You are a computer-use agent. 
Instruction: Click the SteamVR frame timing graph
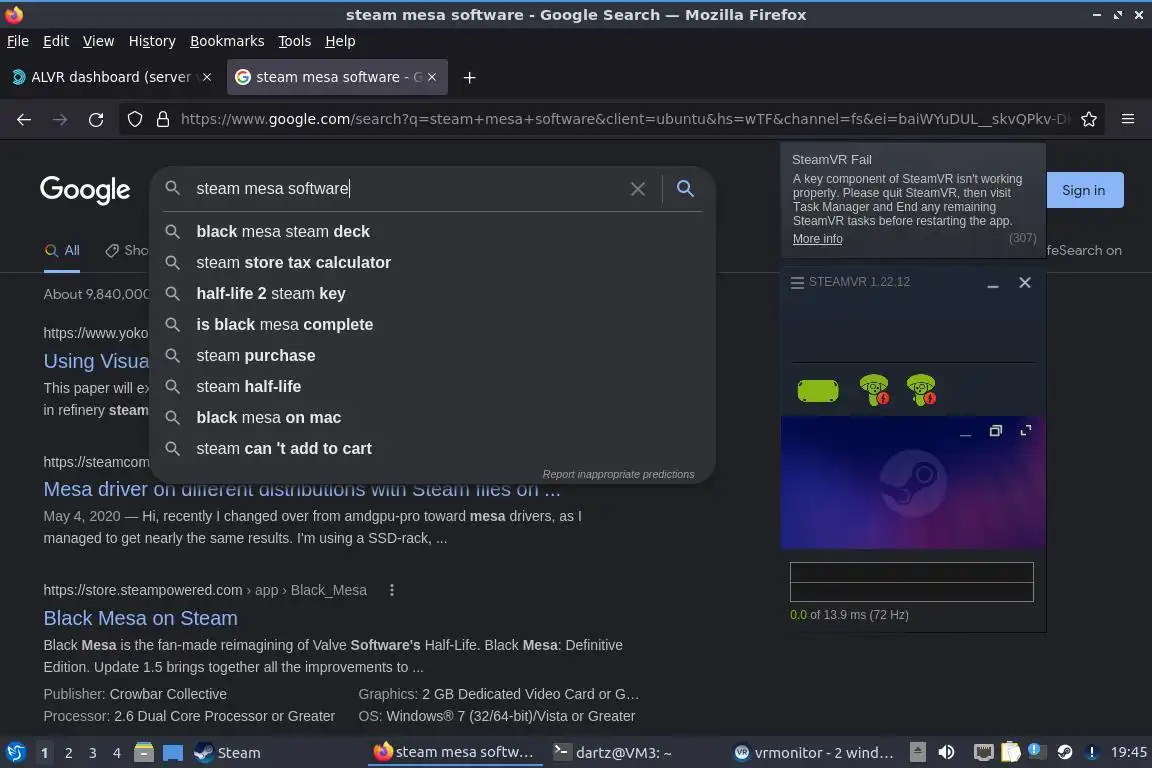coord(912,582)
